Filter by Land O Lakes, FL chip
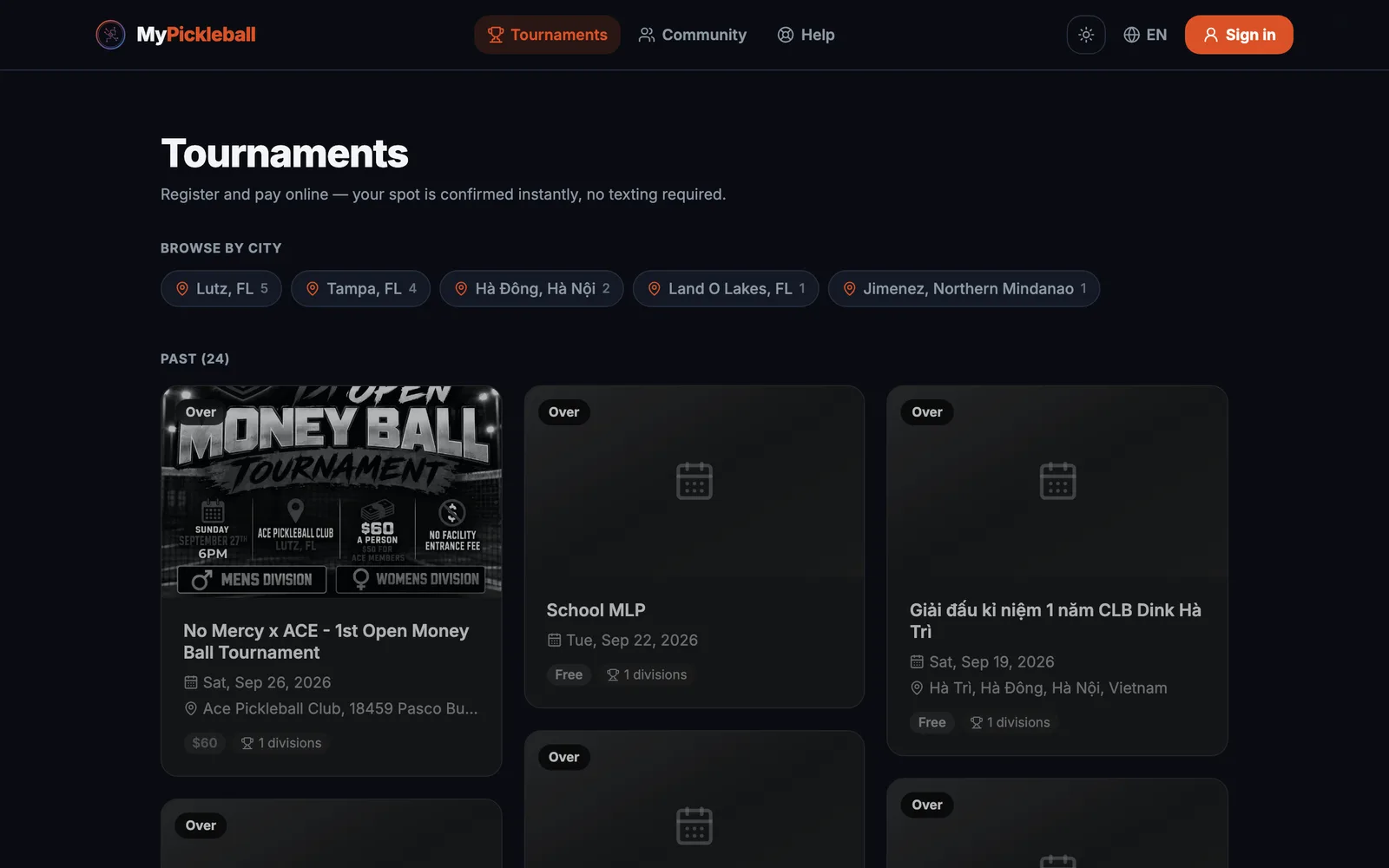The width and height of the screenshot is (1389, 868). click(x=726, y=288)
